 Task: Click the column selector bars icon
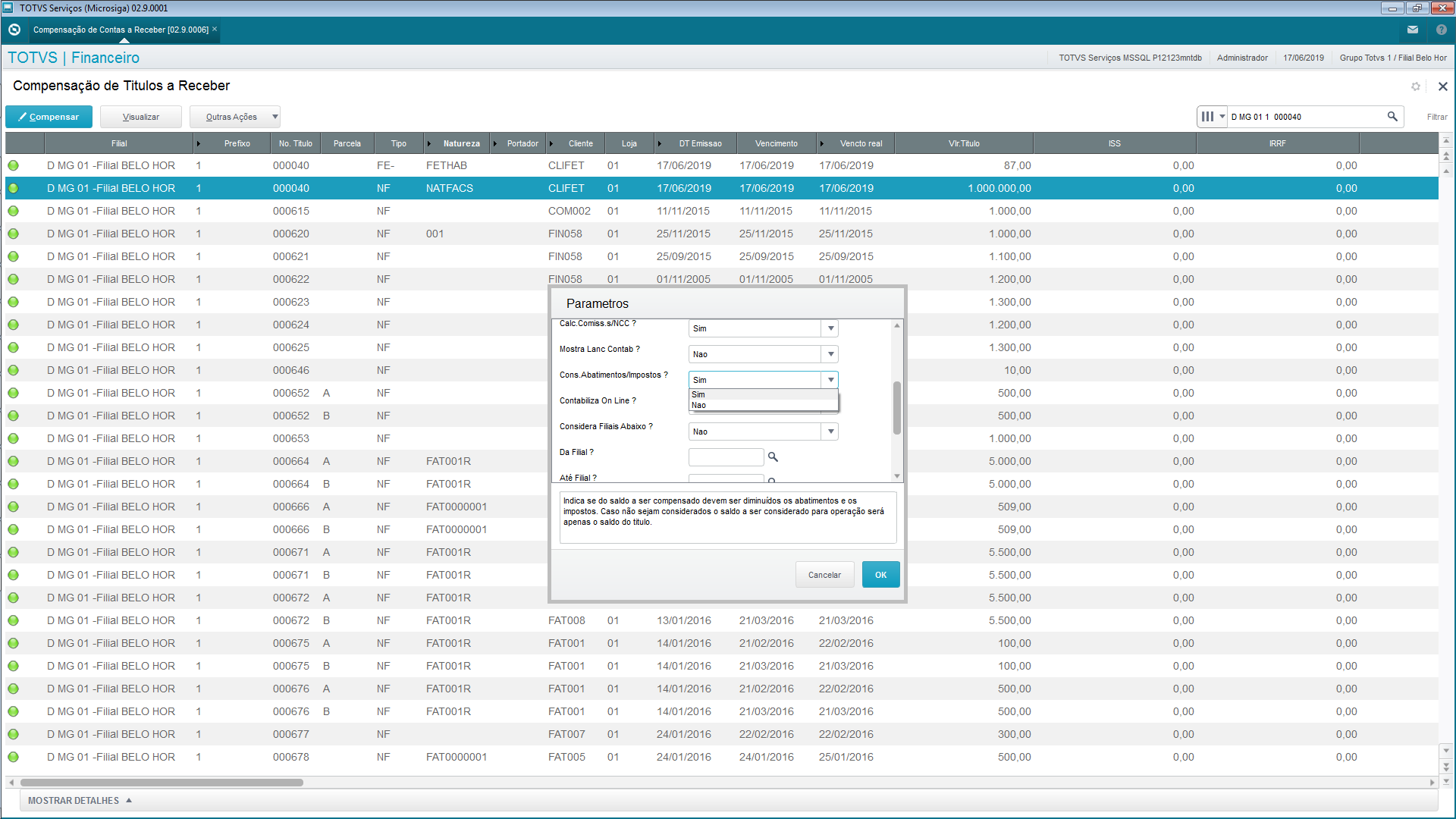click(x=1207, y=117)
